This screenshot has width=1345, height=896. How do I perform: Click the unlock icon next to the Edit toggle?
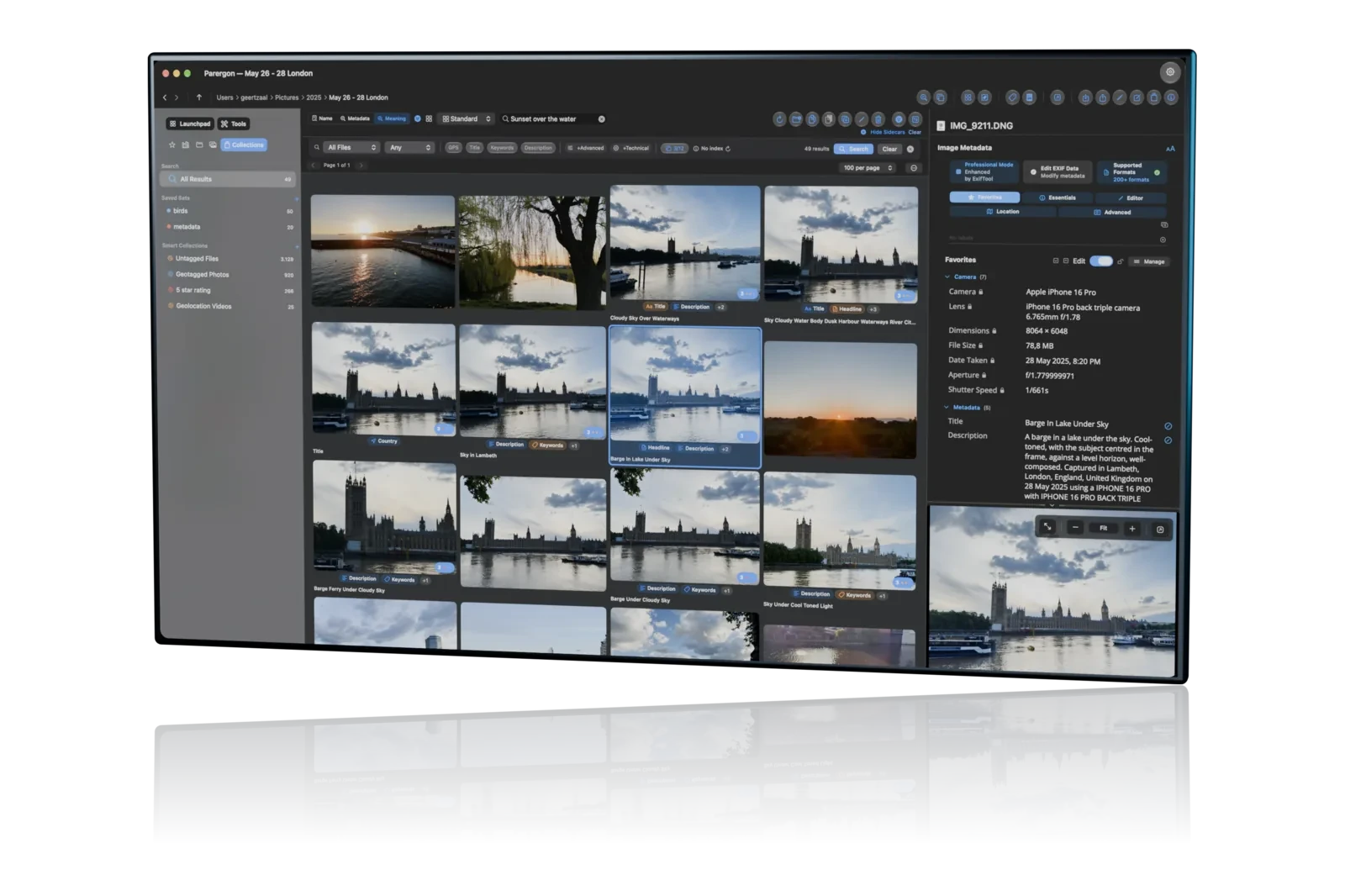[x=1120, y=261]
